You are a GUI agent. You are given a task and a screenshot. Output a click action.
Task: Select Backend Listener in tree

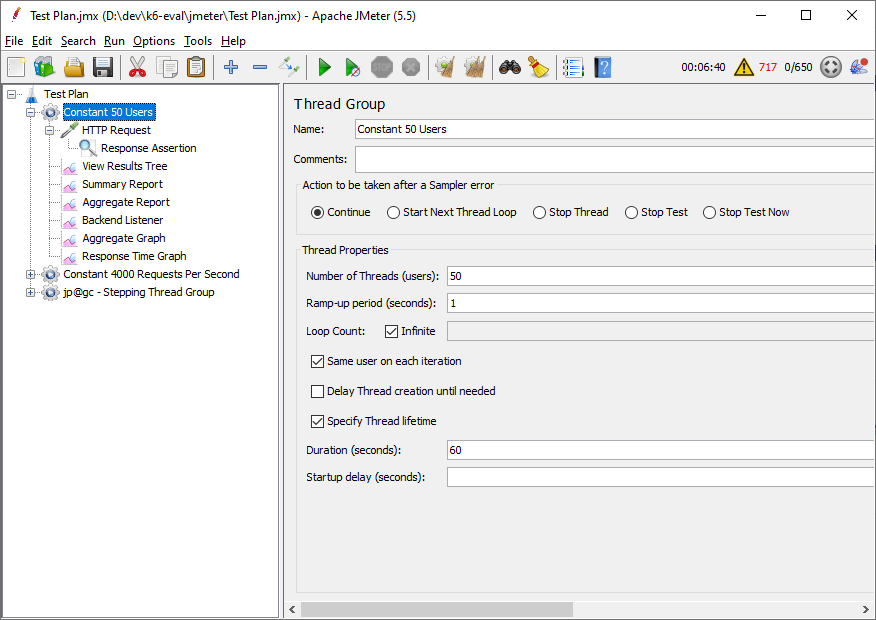pos(122,220)
